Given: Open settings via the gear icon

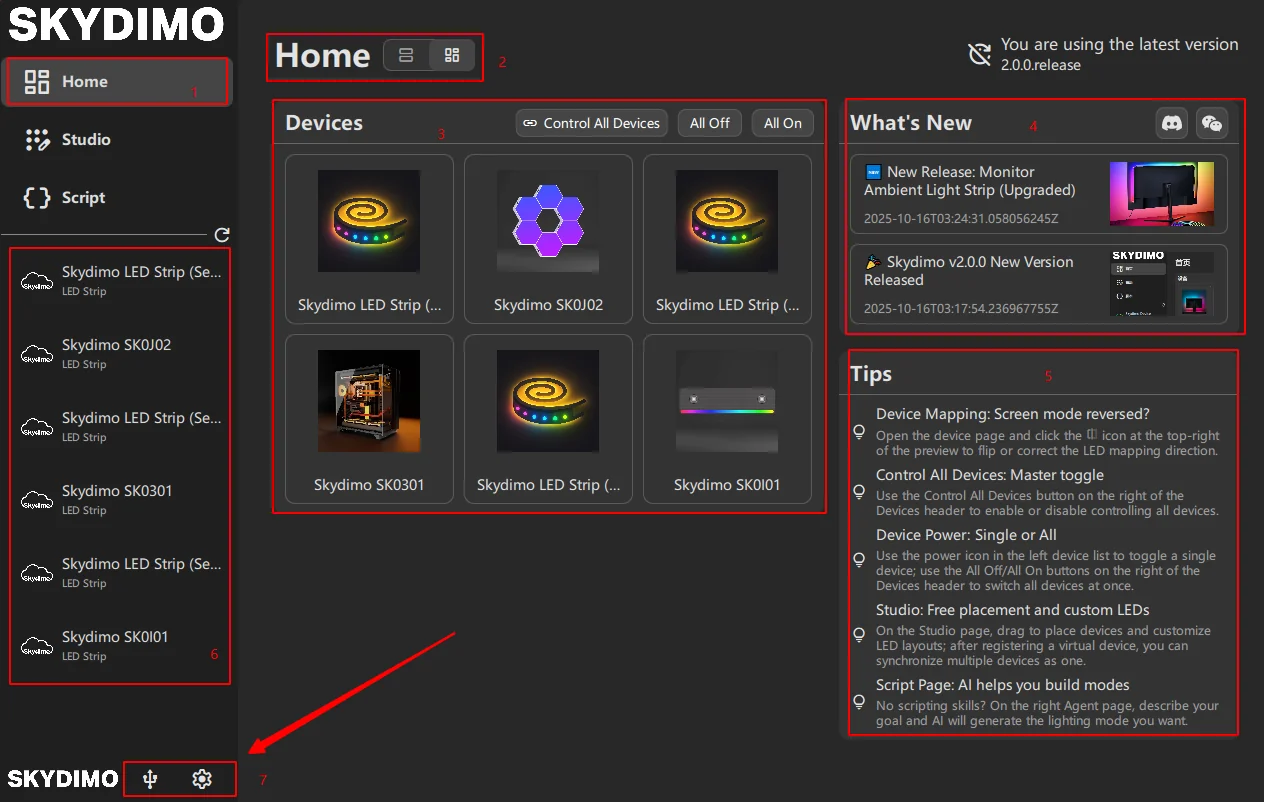Looking at the screenshot, I should coord(202,779).
